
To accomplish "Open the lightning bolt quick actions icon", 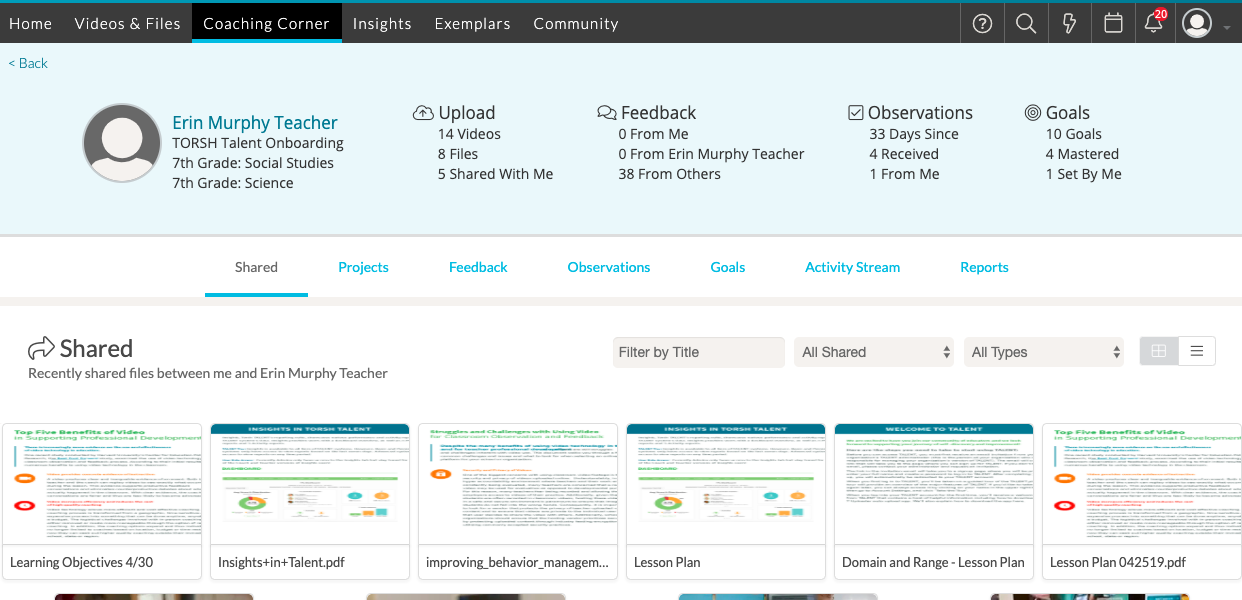I will coord(1069,24).
